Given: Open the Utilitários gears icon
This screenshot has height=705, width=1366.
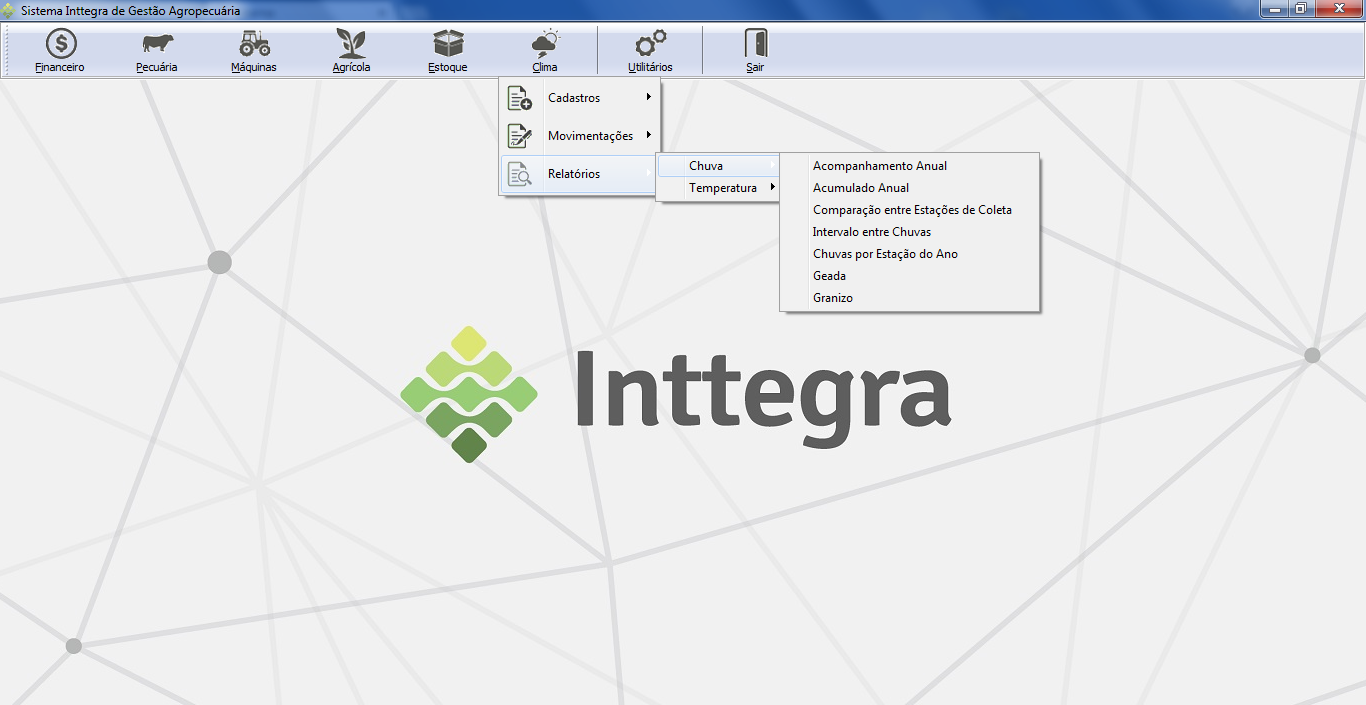Looking at the screenshot, I should pyautogui.click(x=650, y=44).
